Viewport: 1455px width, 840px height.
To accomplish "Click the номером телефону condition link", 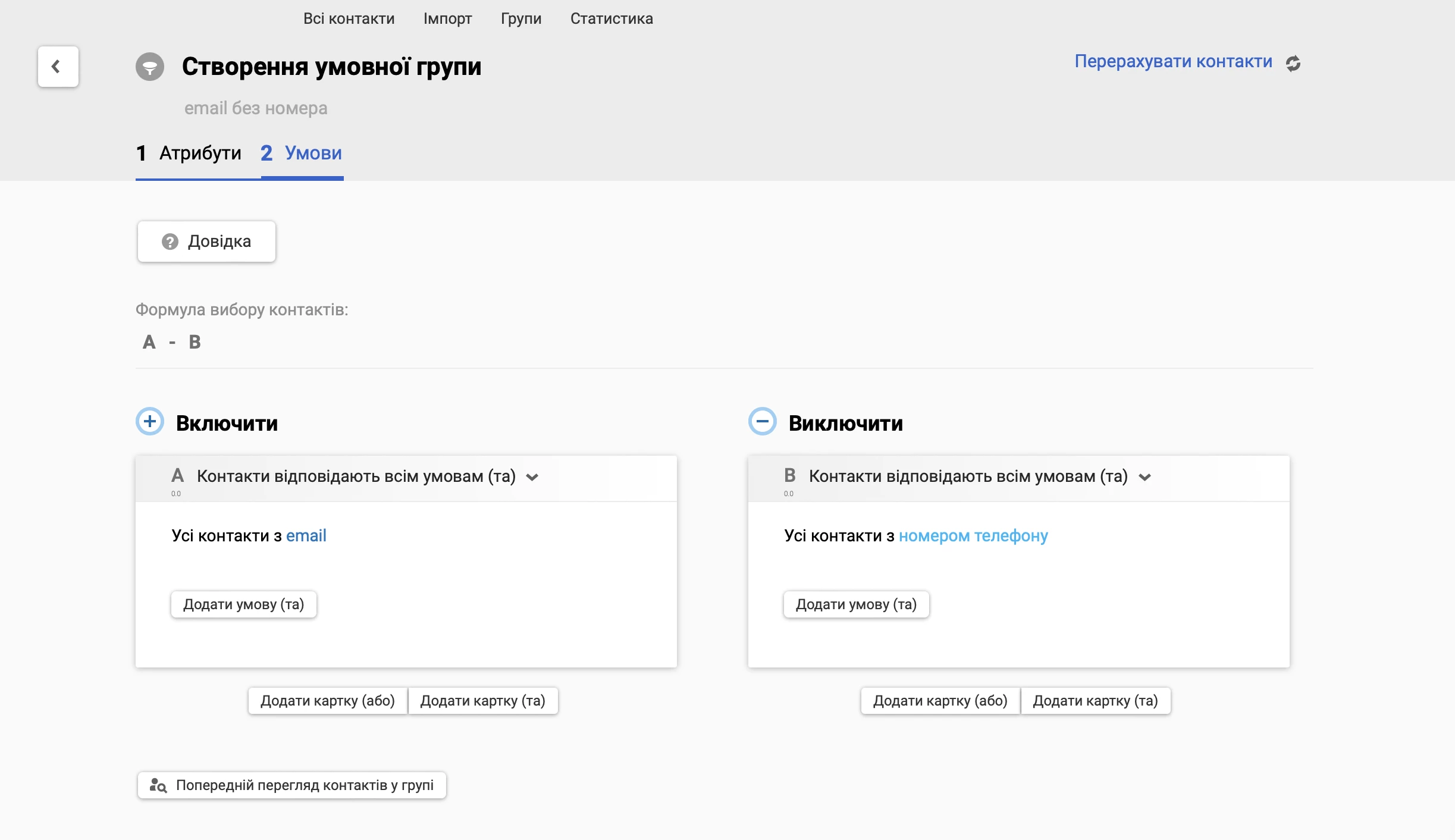I will click(973, 535).
